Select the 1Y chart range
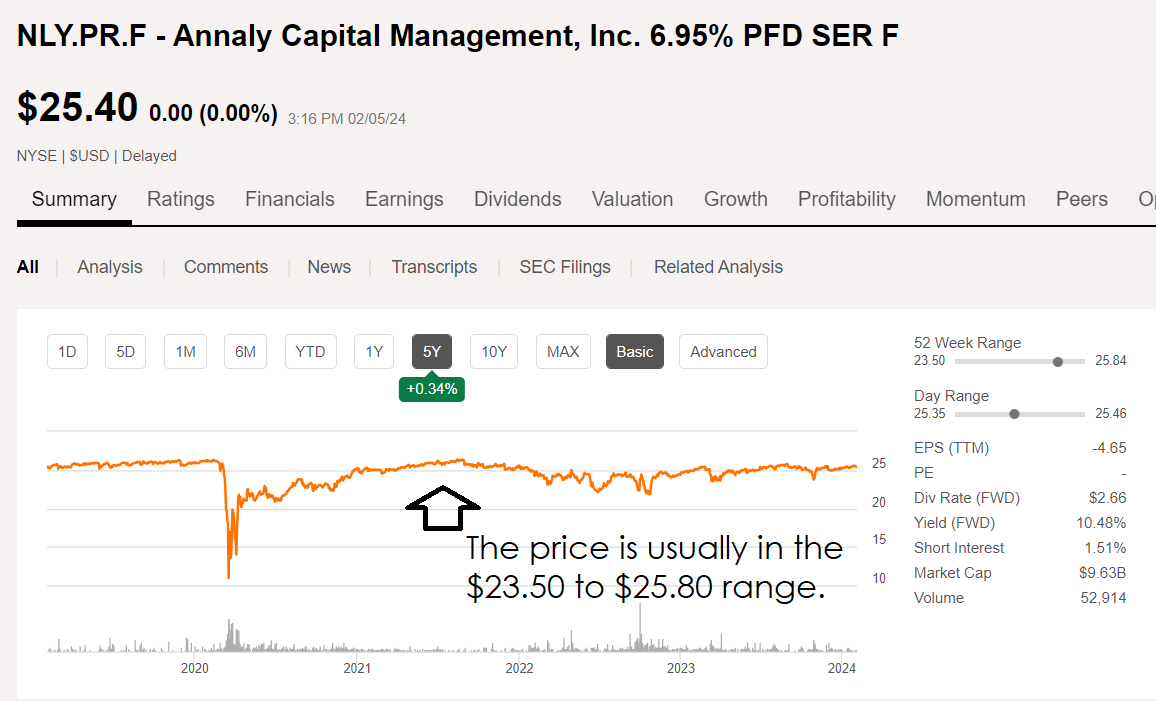 click(374, 352)
